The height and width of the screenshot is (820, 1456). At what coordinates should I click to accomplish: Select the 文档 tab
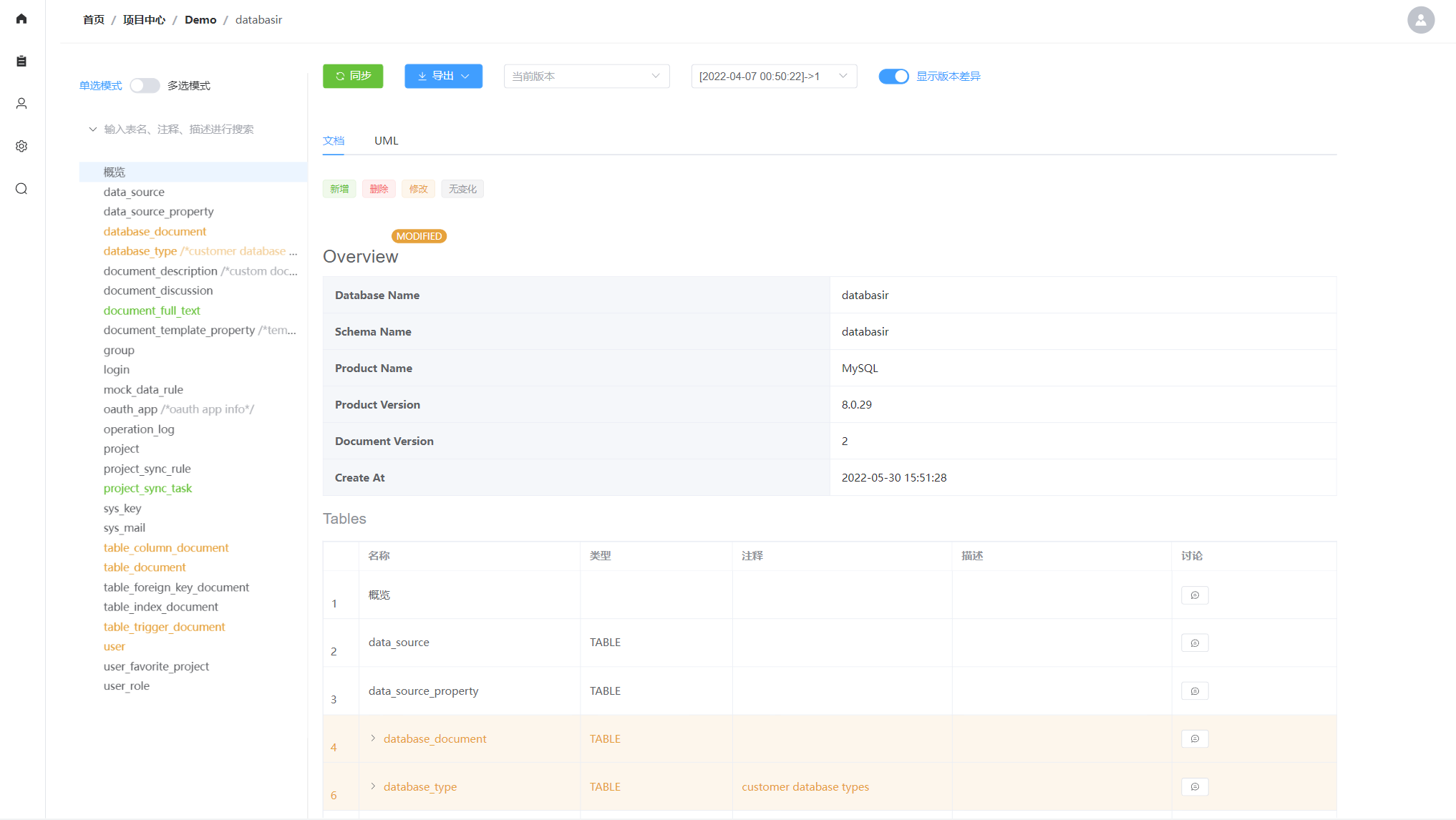click(333, 140)
